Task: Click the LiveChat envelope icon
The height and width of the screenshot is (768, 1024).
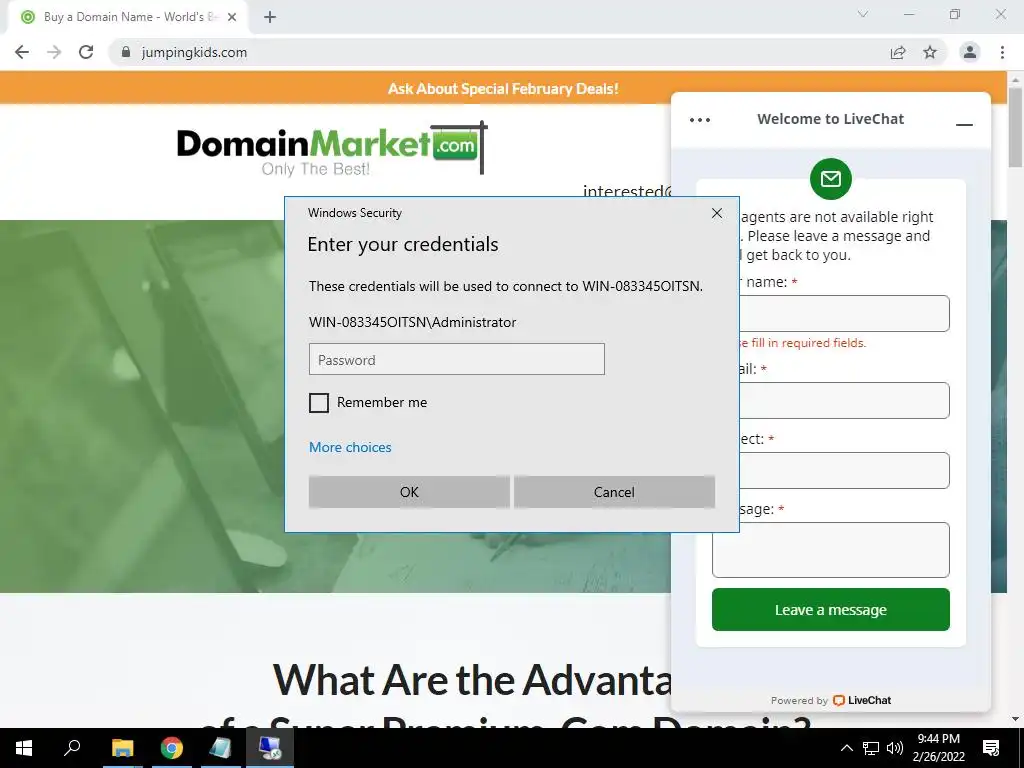Action: point(831,178)
